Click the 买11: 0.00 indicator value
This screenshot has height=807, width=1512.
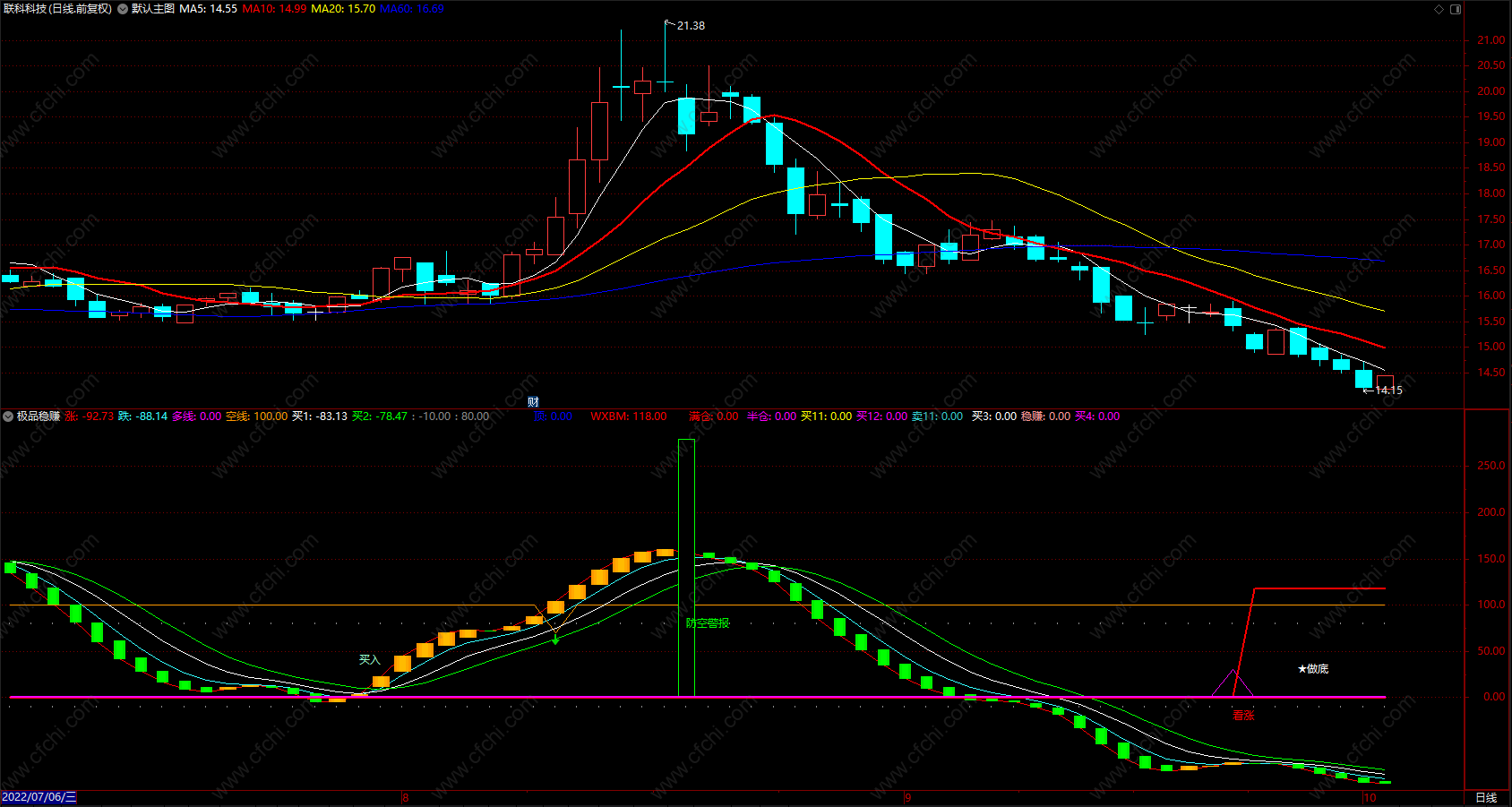(827, 416)
